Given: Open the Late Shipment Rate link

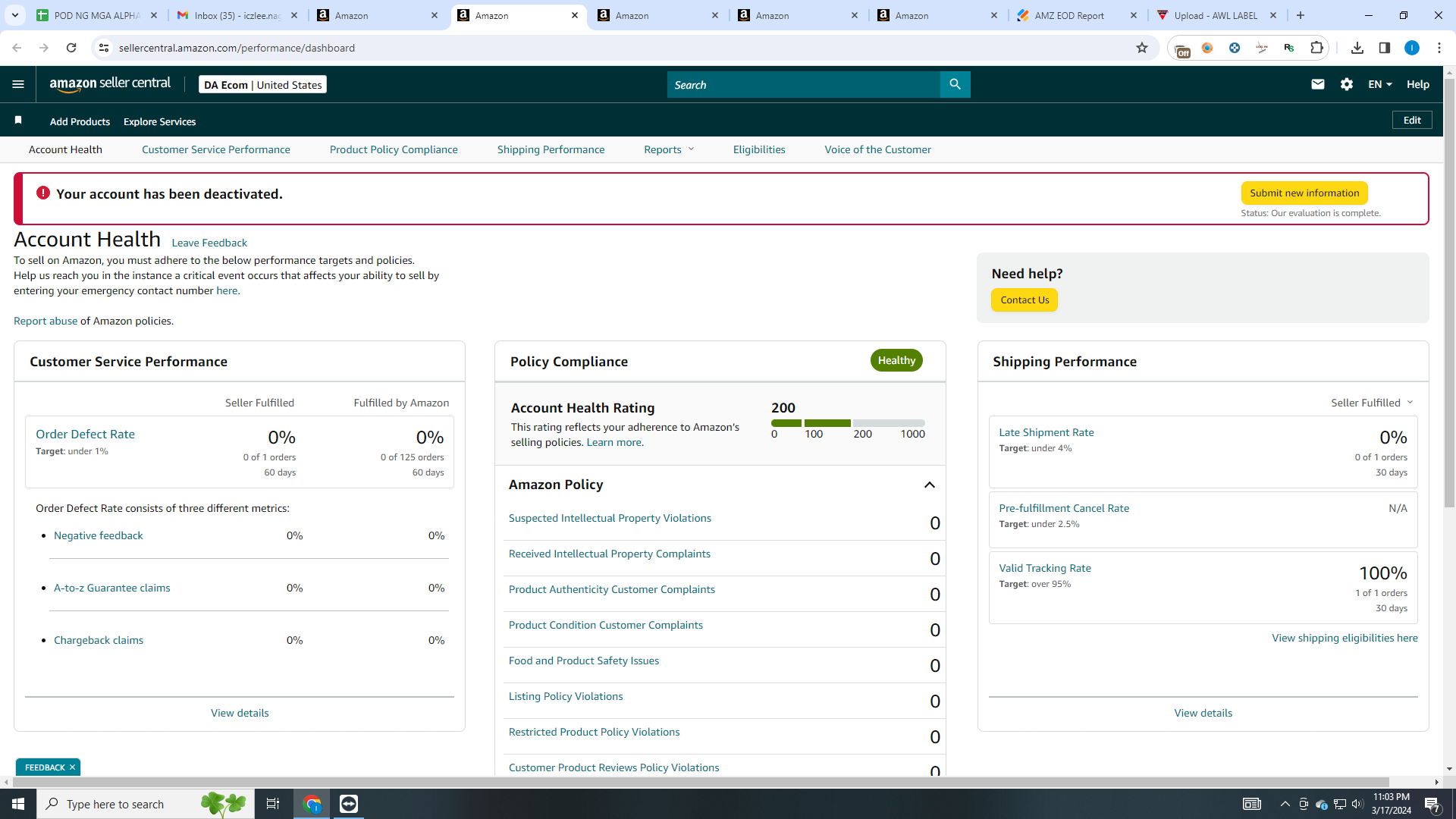Looking at the screenshot, I should pos(1046,432).
